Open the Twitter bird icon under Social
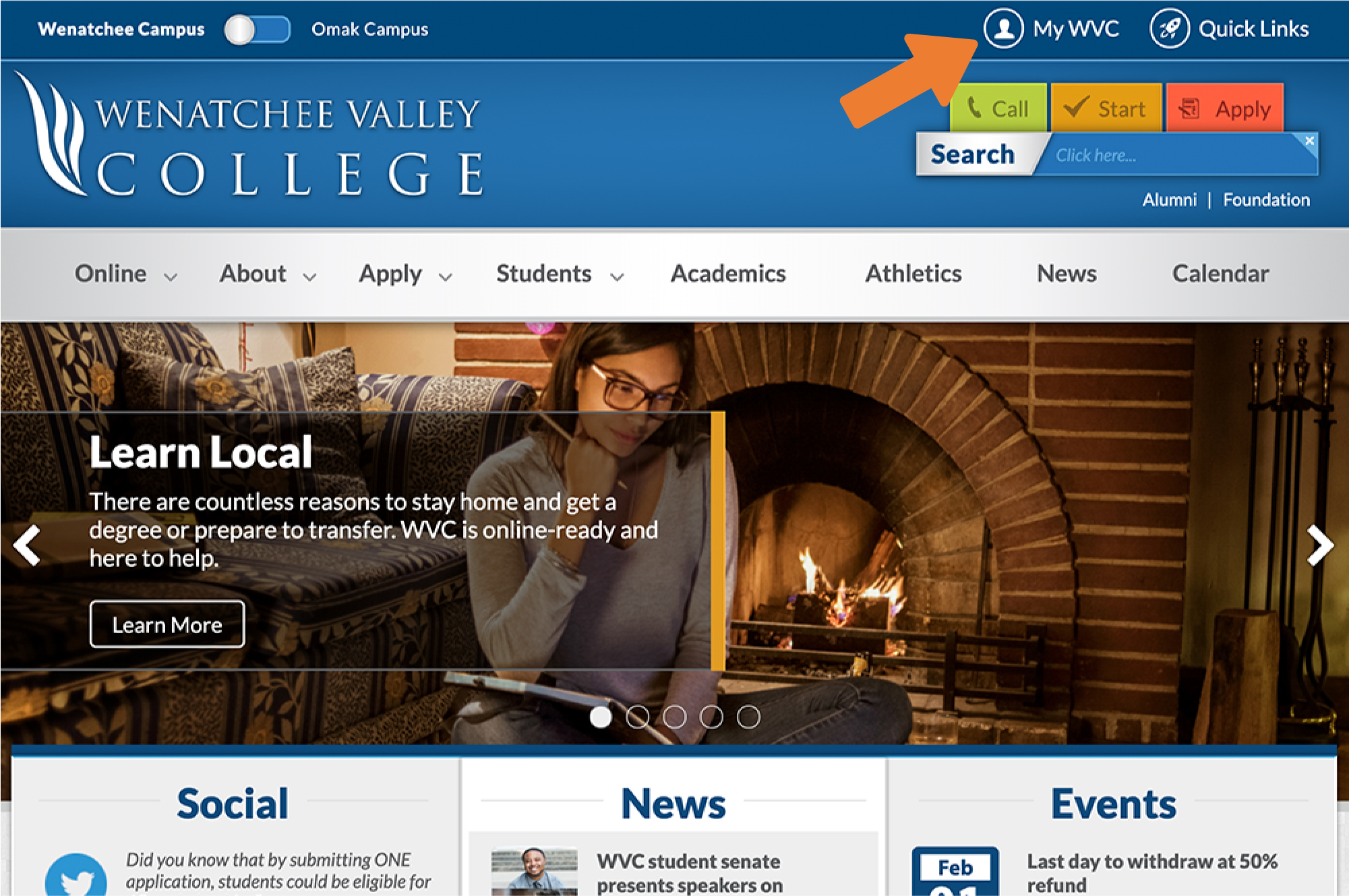This screenshot has height=896, width=1349. 76,875
